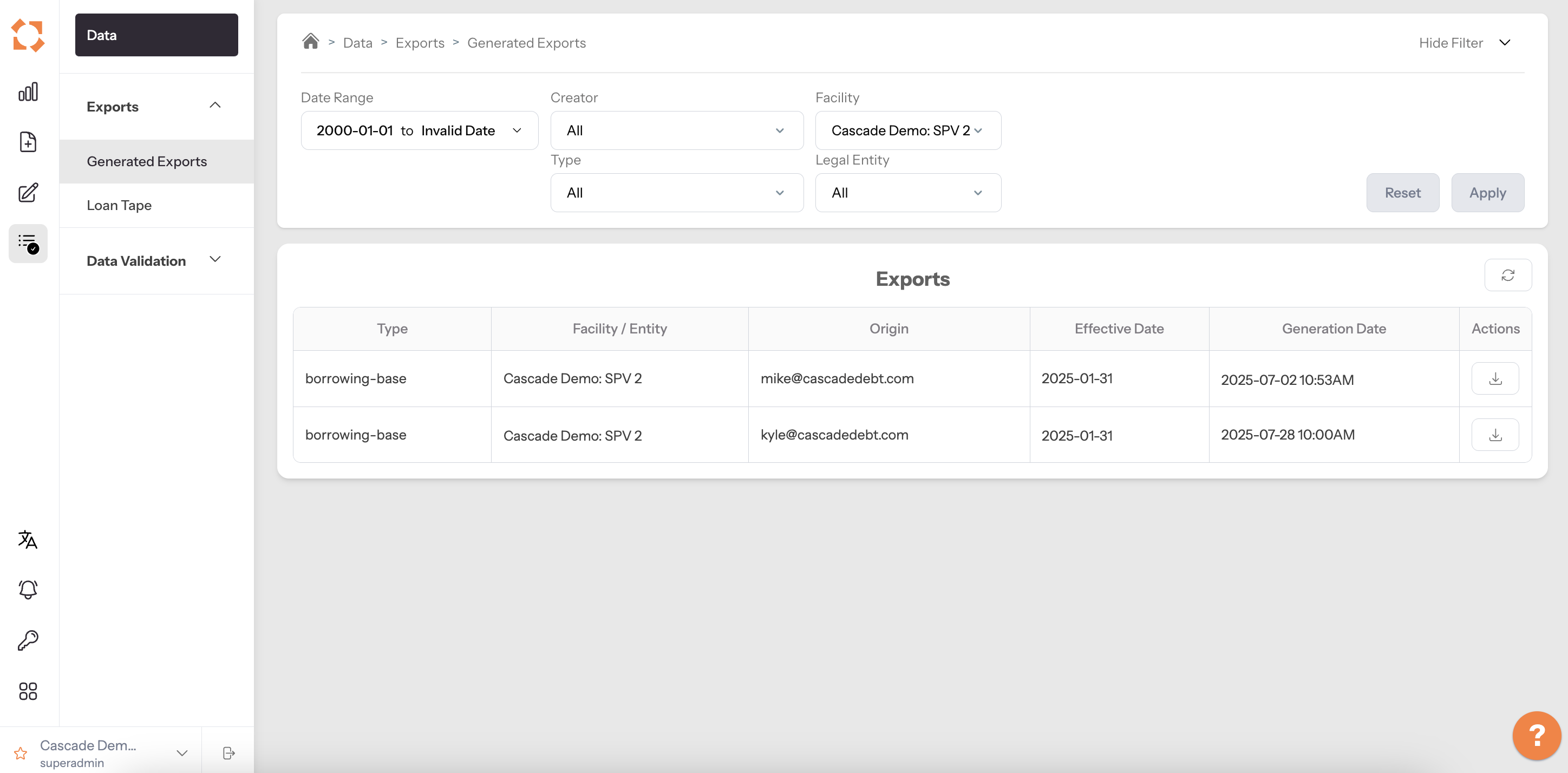Open the notifications bell icon
The width and height of the screenshot is (1568, 773).
click(28, 589)
